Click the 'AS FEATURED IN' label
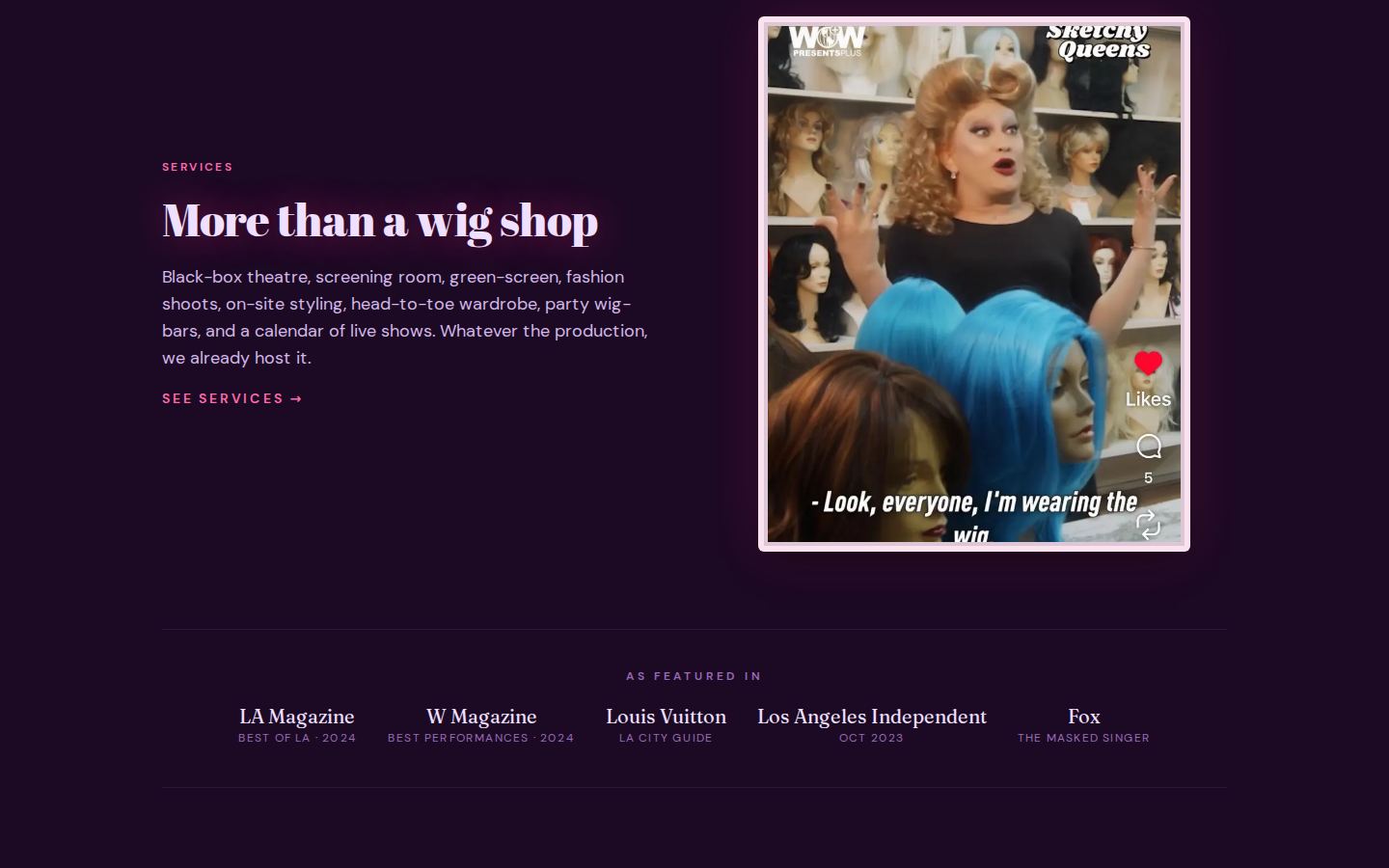This screenshot has width=1389, height=868. pyautogui.click(x=694, y=676)
